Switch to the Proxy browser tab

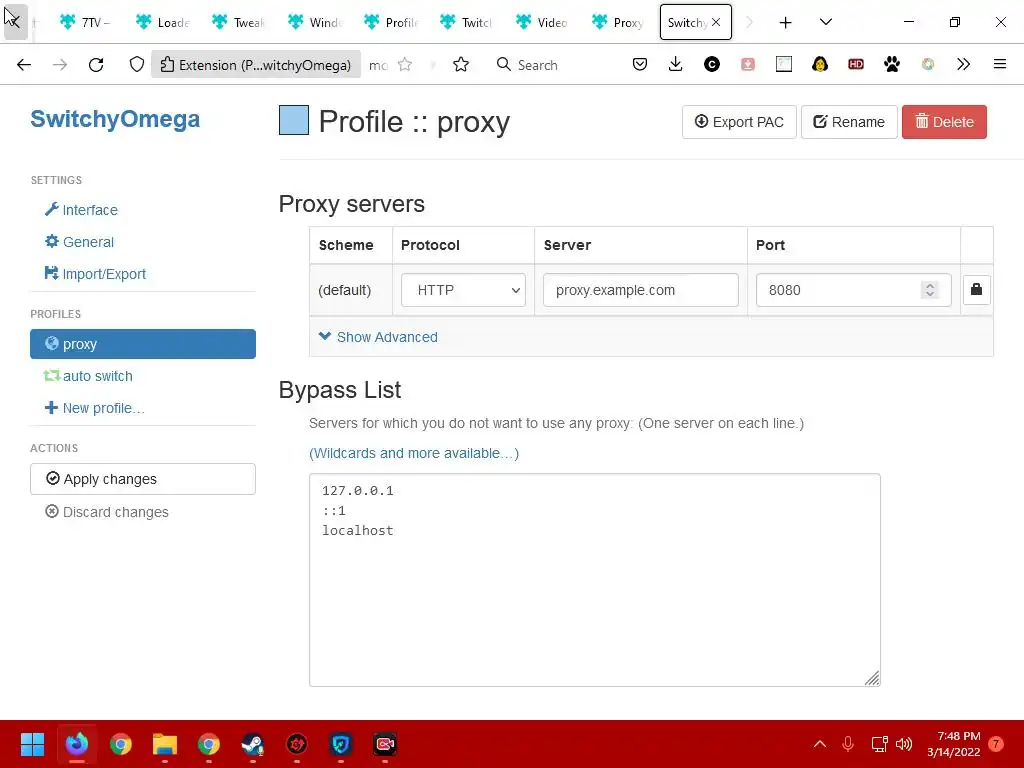(x=618, y=22)
